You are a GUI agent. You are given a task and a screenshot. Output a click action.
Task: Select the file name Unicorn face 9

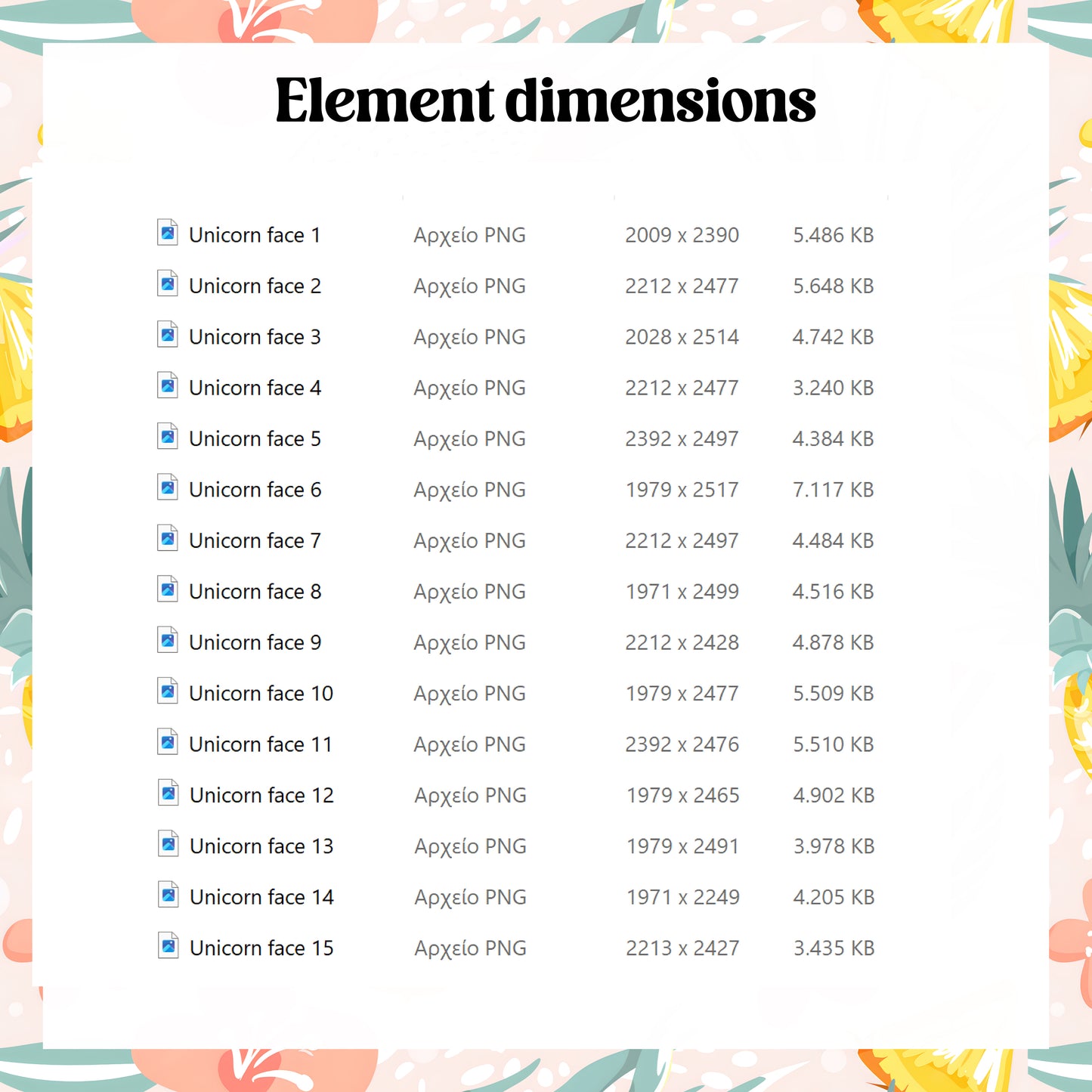[255, 642]
